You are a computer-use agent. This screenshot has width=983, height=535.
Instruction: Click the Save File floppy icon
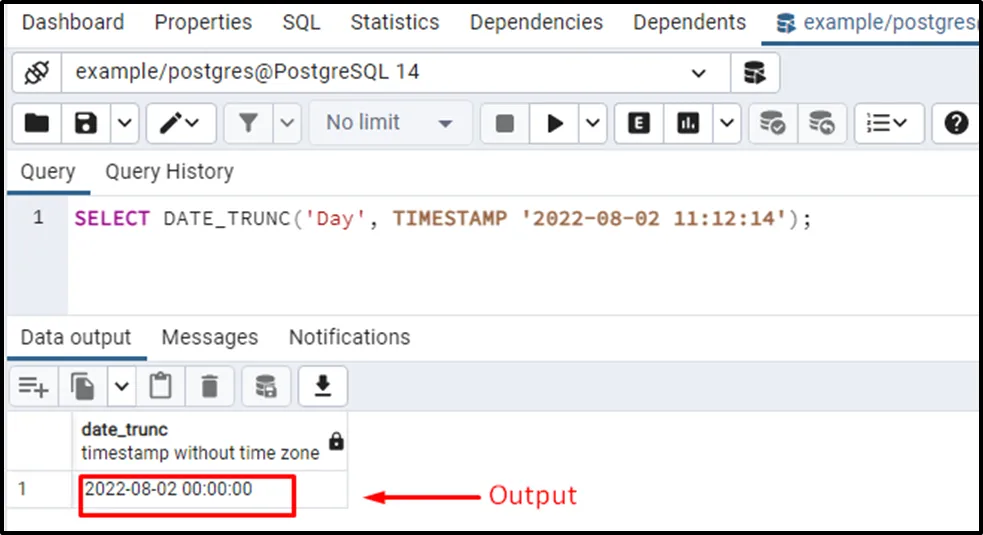click(x=86, y=123)
